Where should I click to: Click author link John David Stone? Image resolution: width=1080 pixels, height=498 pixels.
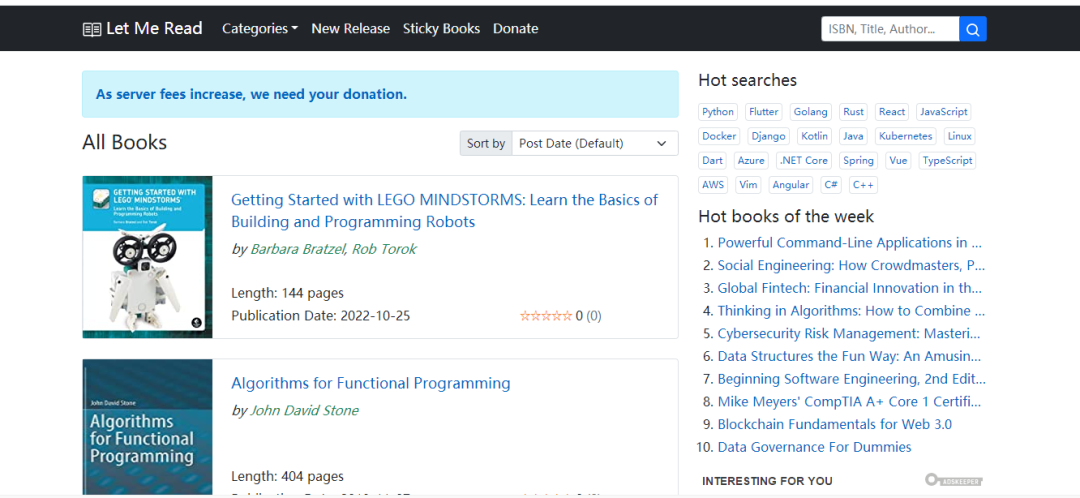point(304,410)
